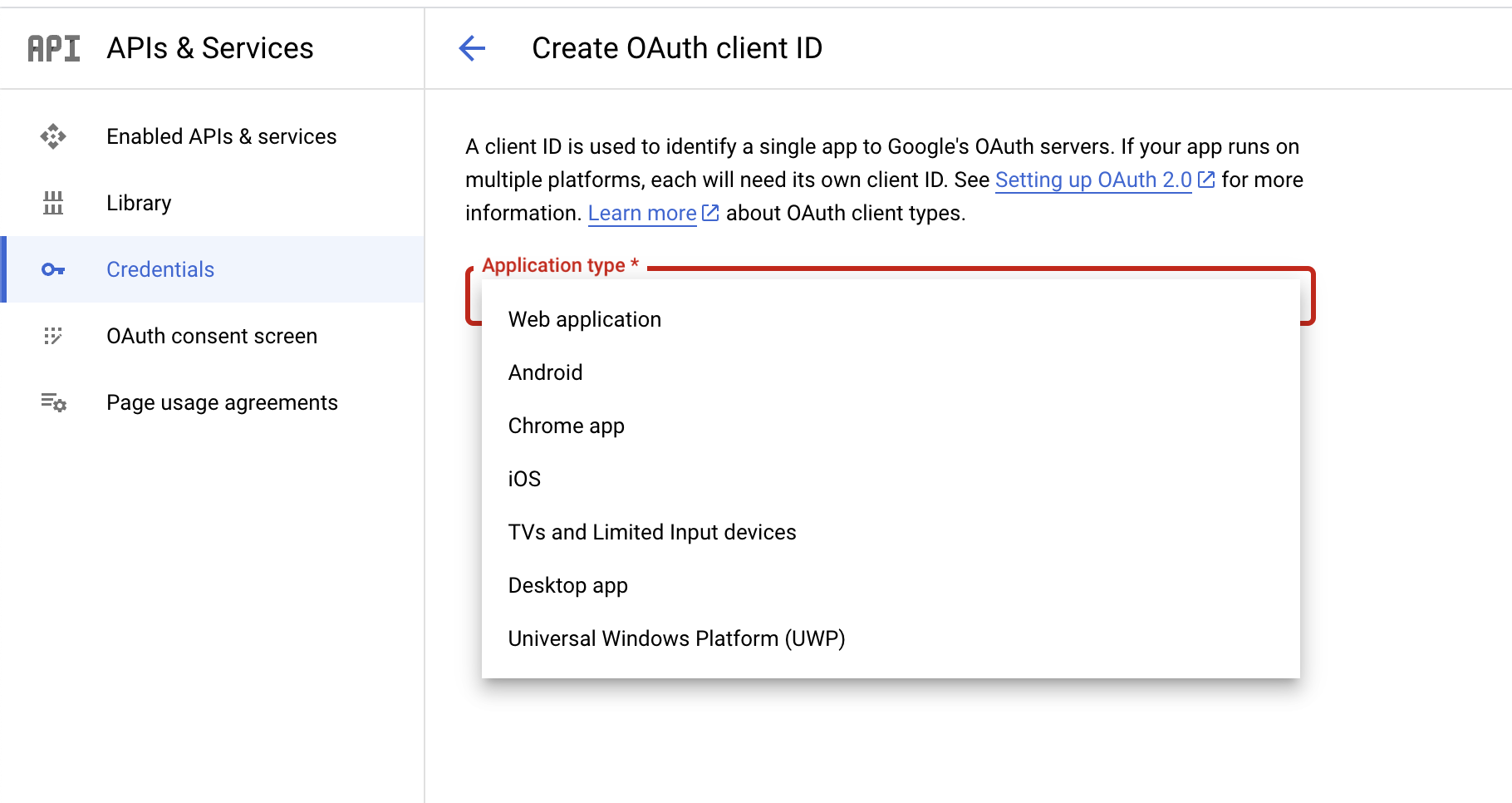Select iOS as application type
This screenshot has height=803, width=1512.
pos(524,479)
